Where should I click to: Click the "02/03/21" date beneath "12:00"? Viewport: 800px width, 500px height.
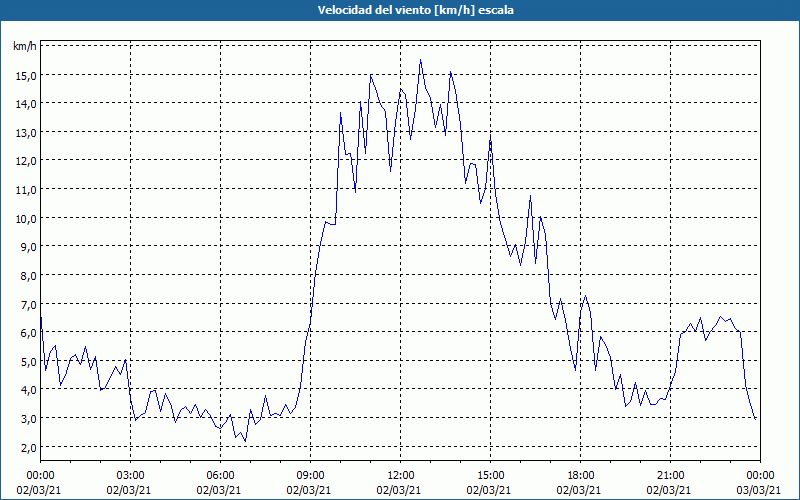pos(399,490)
